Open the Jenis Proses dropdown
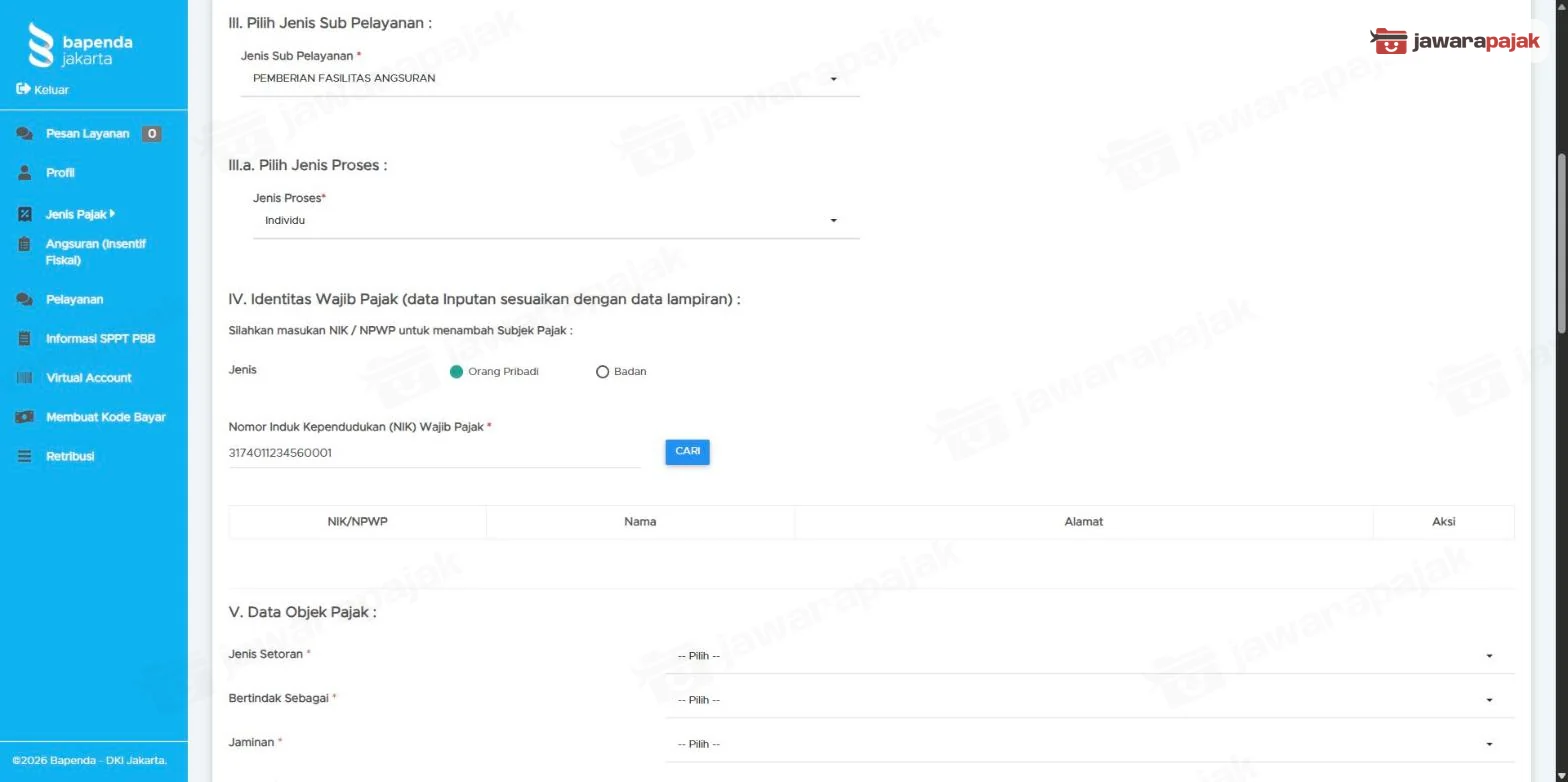This screenshot has height=782, width=1568. pos(556,220)
